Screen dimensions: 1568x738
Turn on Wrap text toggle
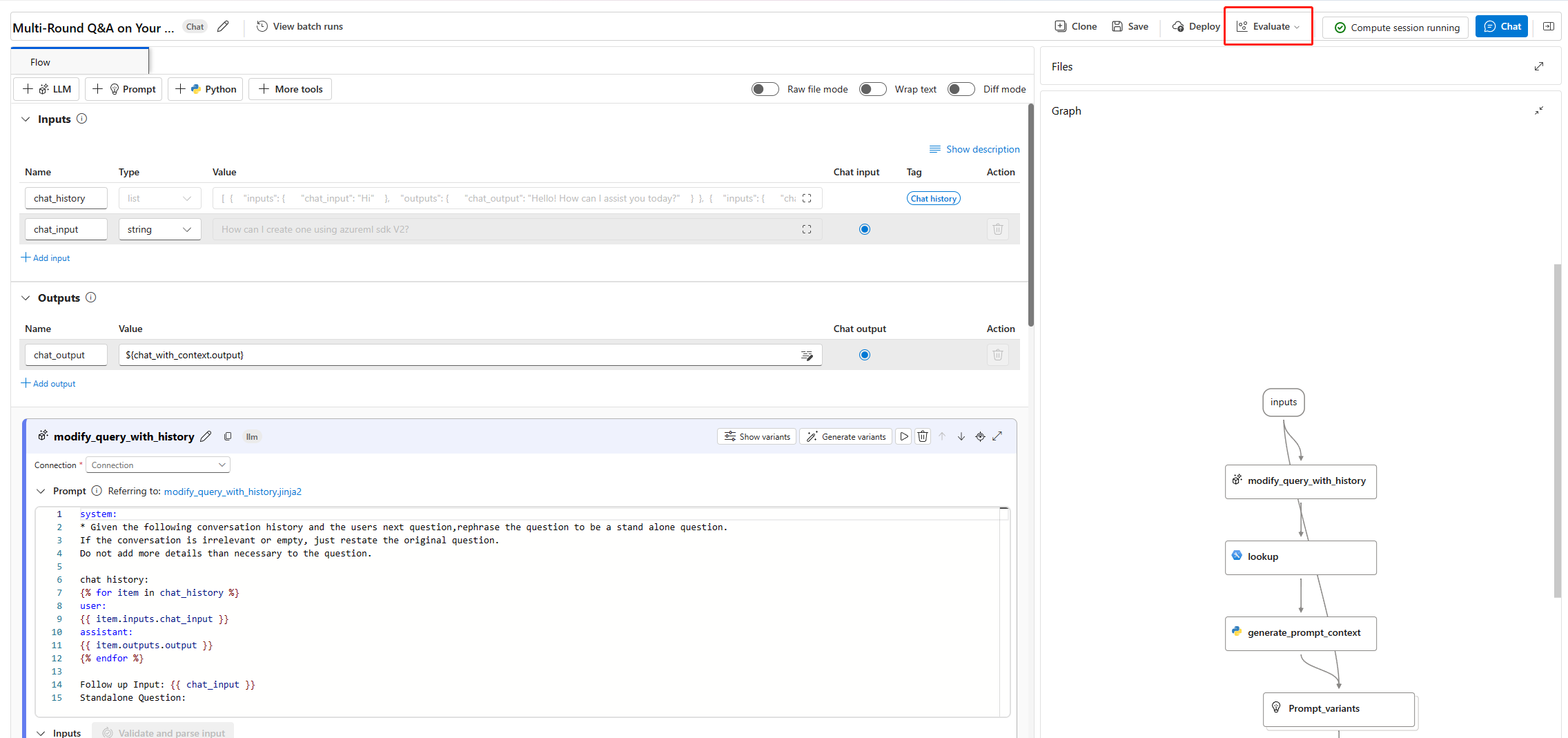click(872, 89)
